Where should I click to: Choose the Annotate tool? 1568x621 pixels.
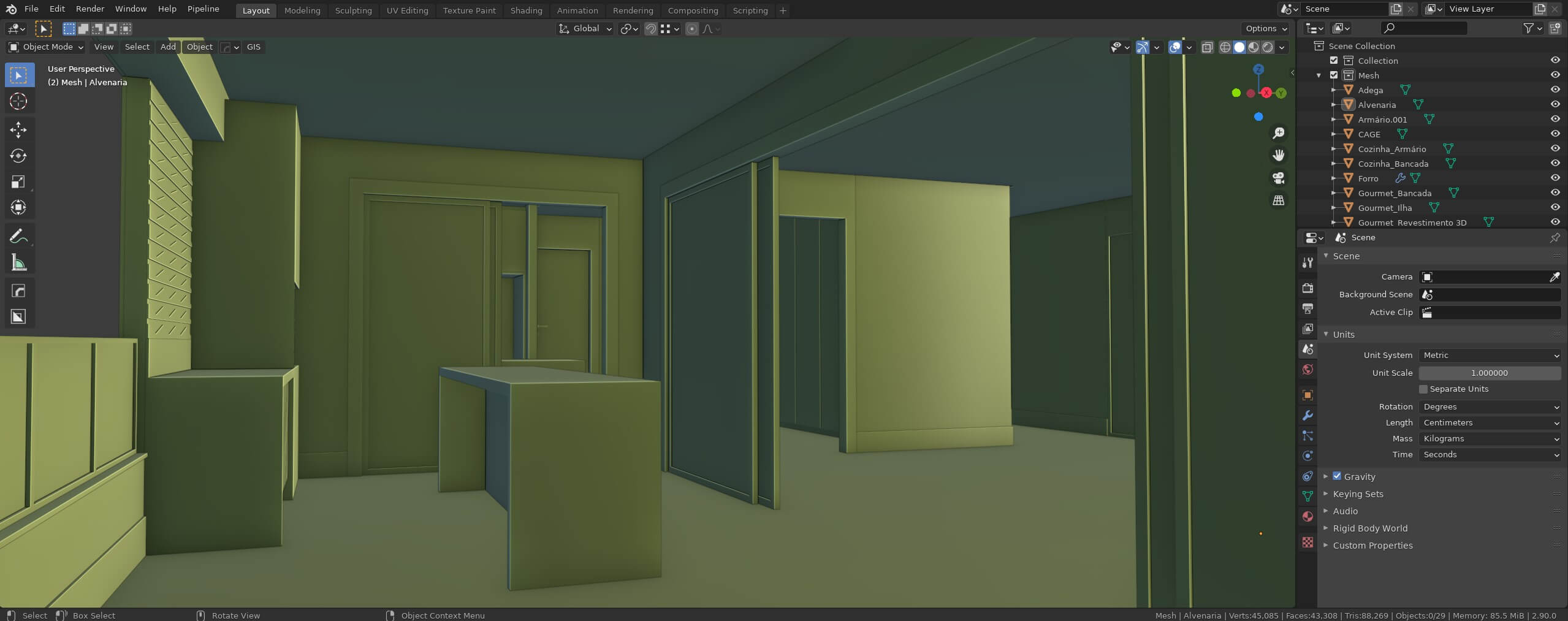pyautogui.click(x=18, y=236)
